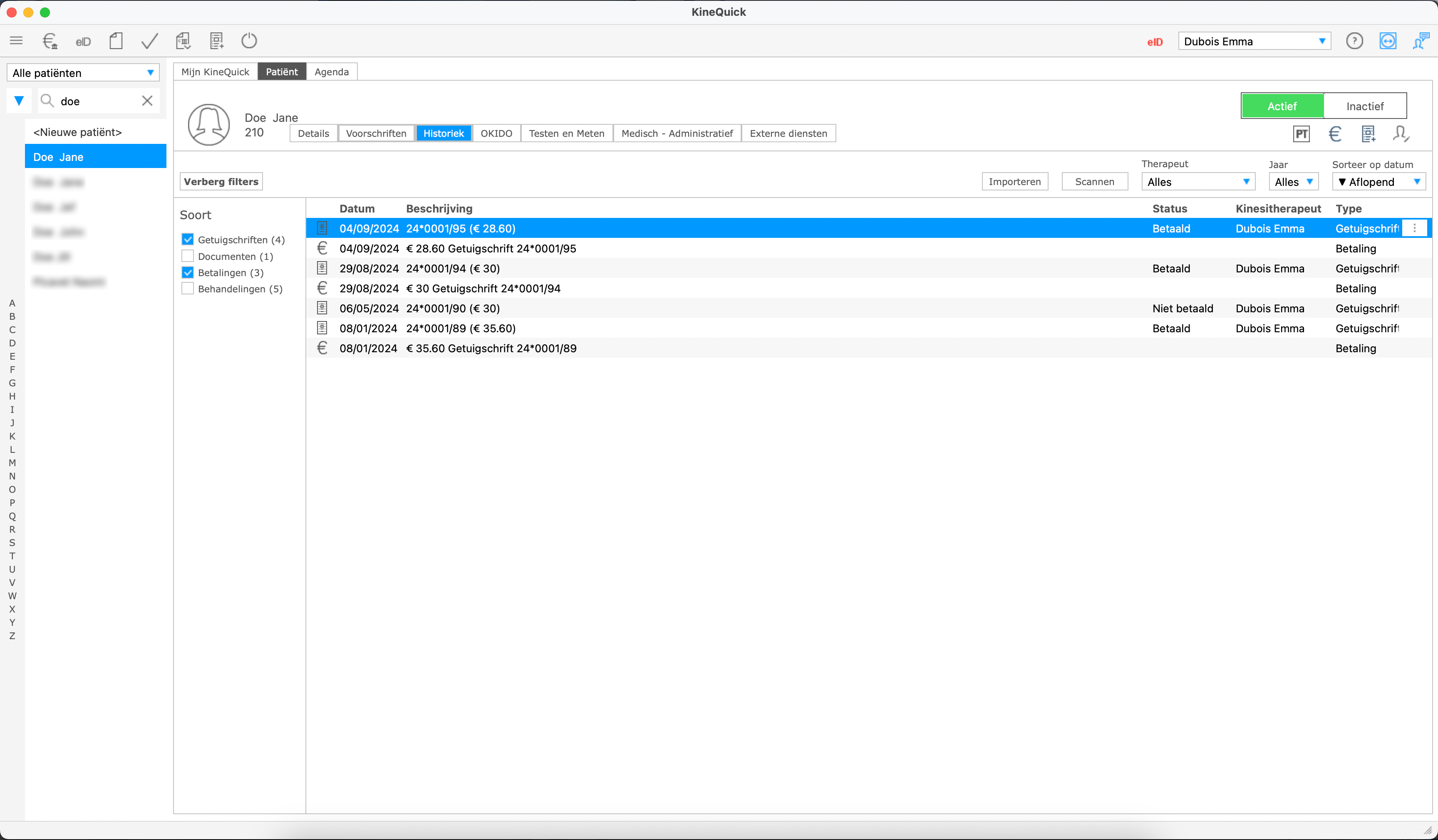Image resolution: width=1438 pixels, height=840 pixels.
Task: Click the stethoscope icon in patient header
Action: tap(1401, 134)
